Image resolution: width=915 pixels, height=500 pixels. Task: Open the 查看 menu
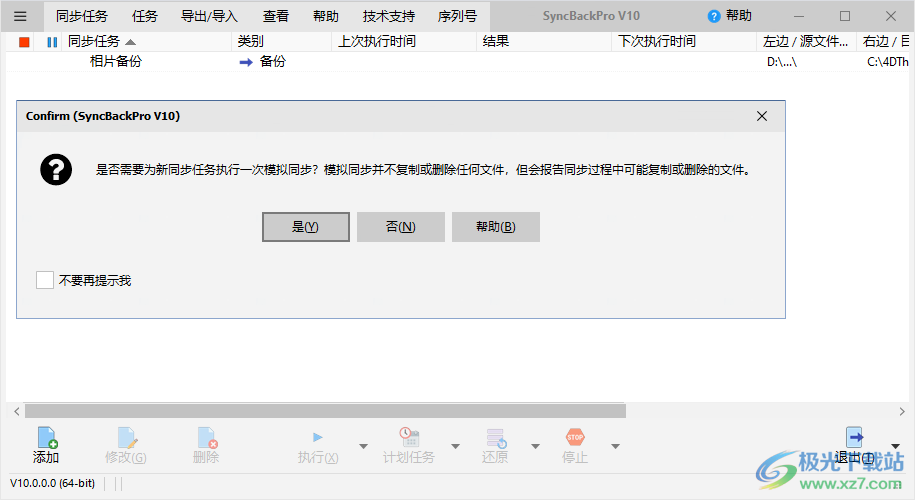[275, 16]
